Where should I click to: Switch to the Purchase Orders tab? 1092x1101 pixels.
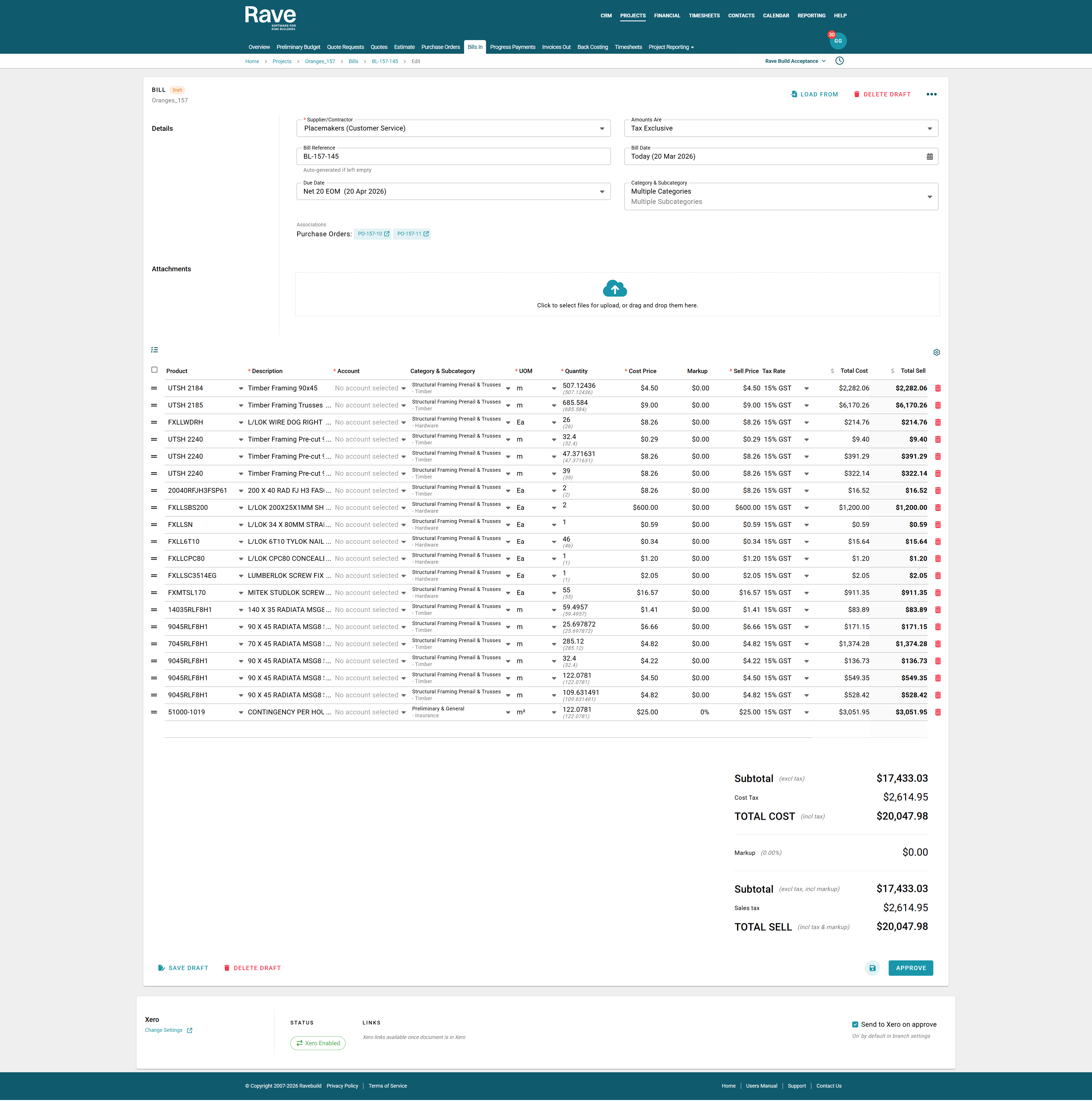point(440,47)
